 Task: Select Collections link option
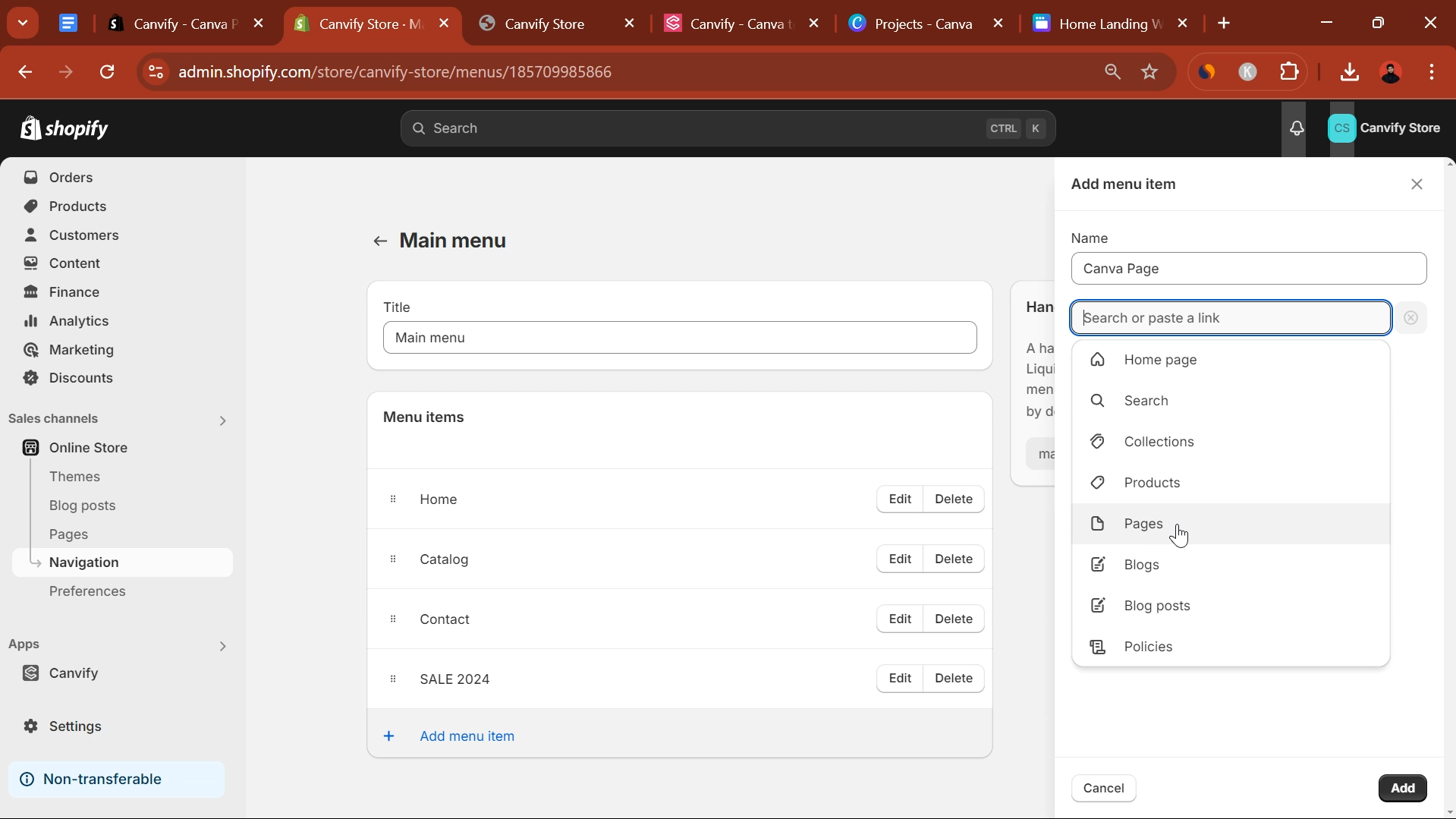(1231, 442)
